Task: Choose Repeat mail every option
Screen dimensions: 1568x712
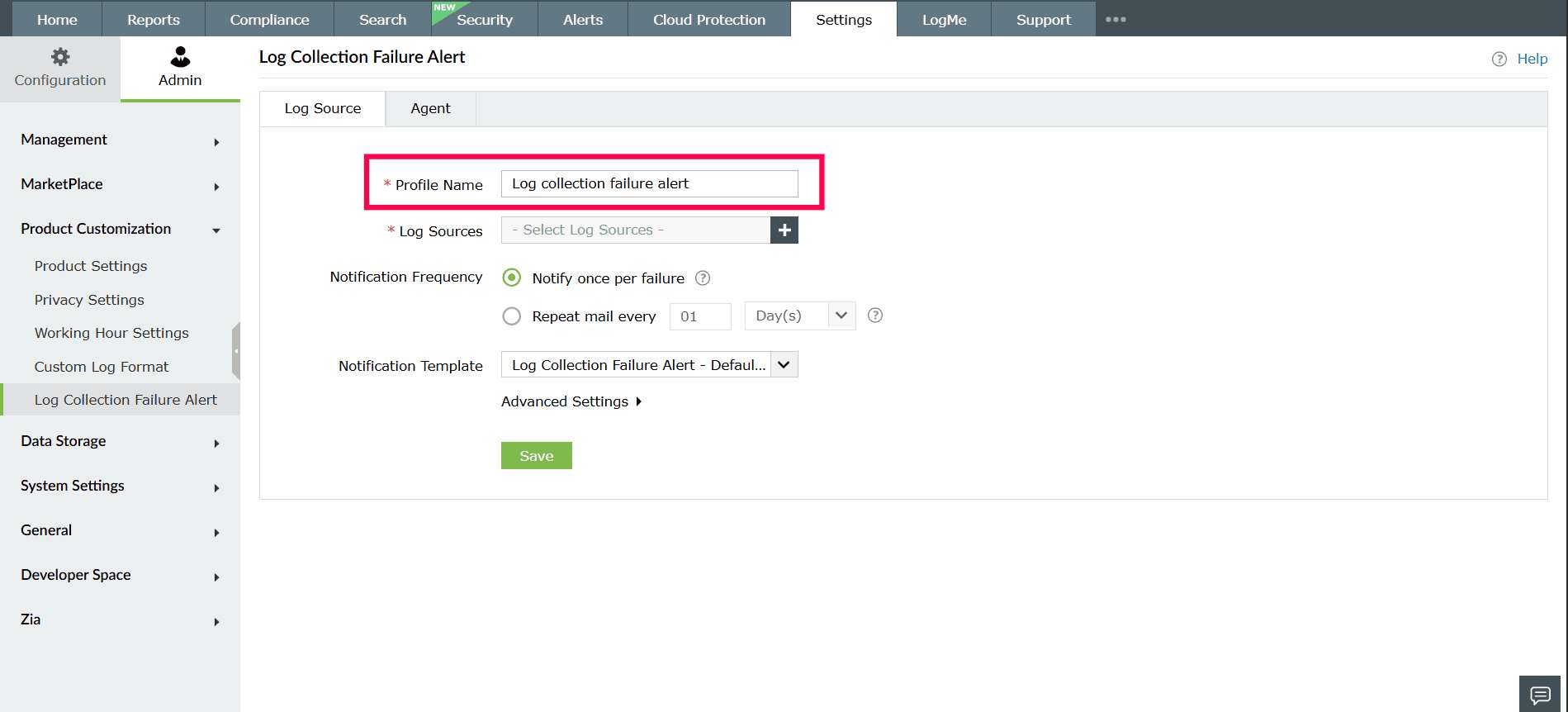Action: pyautogui.click(x=512, y=316)
